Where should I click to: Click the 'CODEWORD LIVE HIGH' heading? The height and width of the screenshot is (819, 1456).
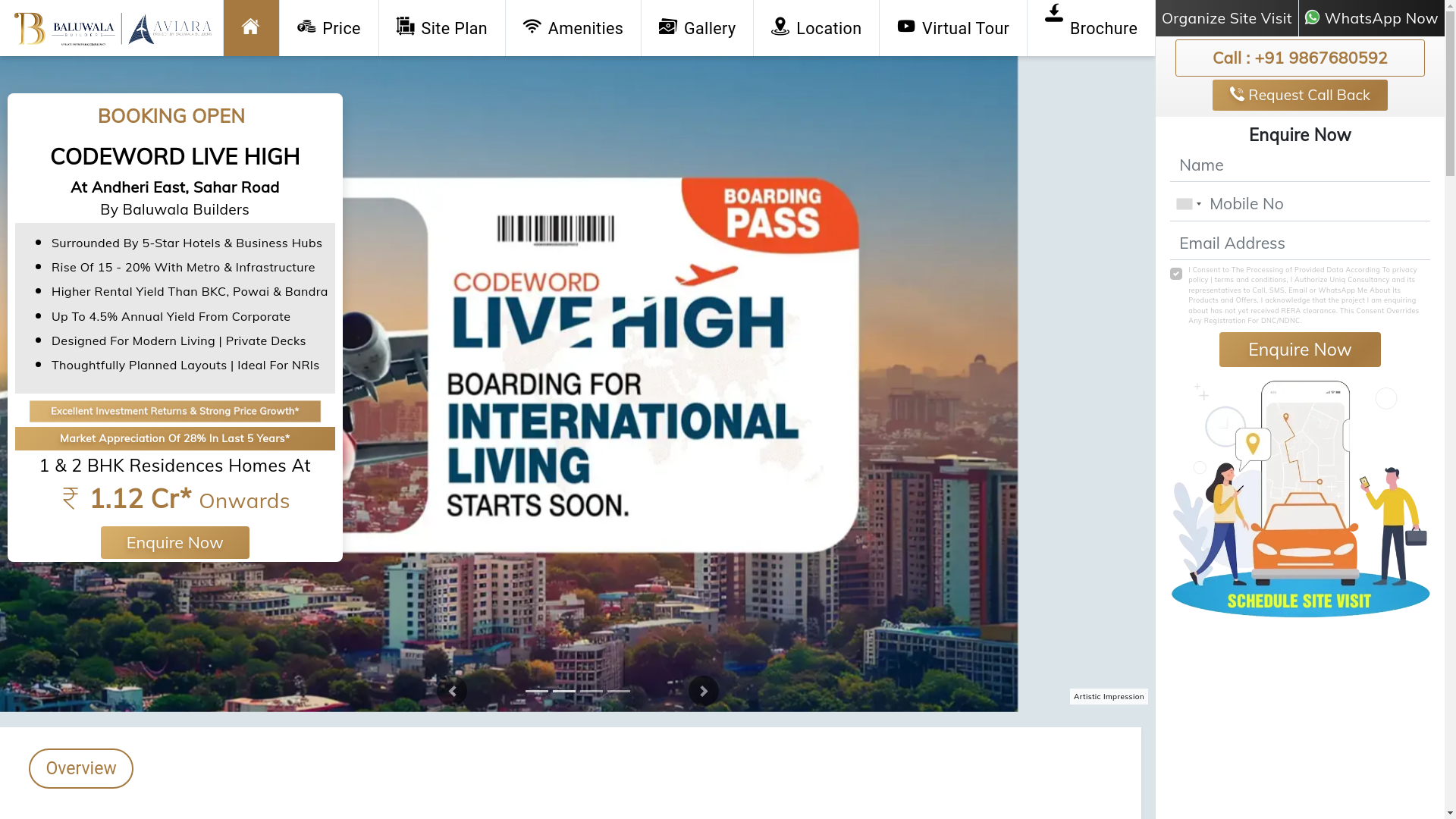[x=175, y=156]
